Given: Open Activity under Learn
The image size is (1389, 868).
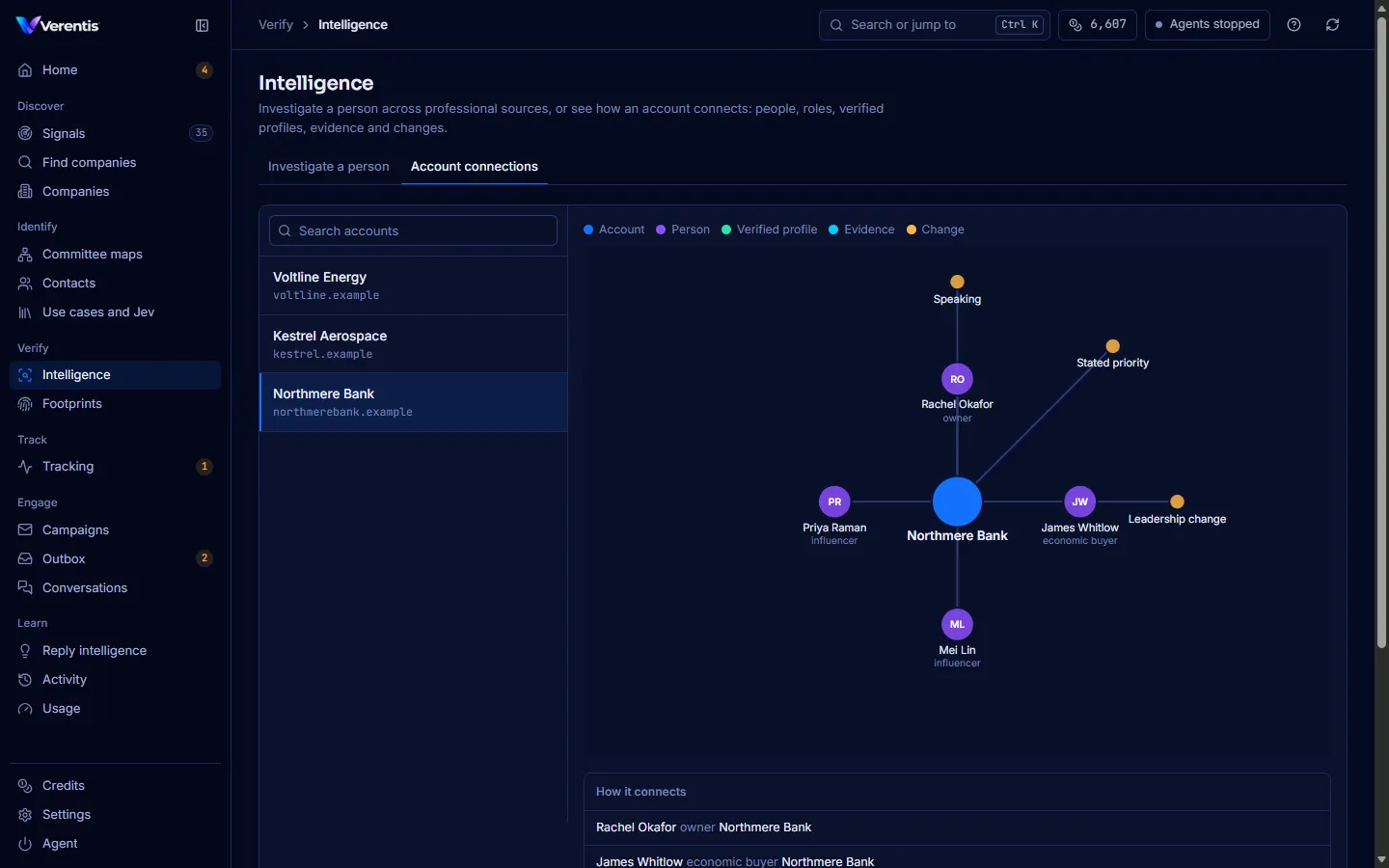Looking at the screenshot, I should pos(115,679).
